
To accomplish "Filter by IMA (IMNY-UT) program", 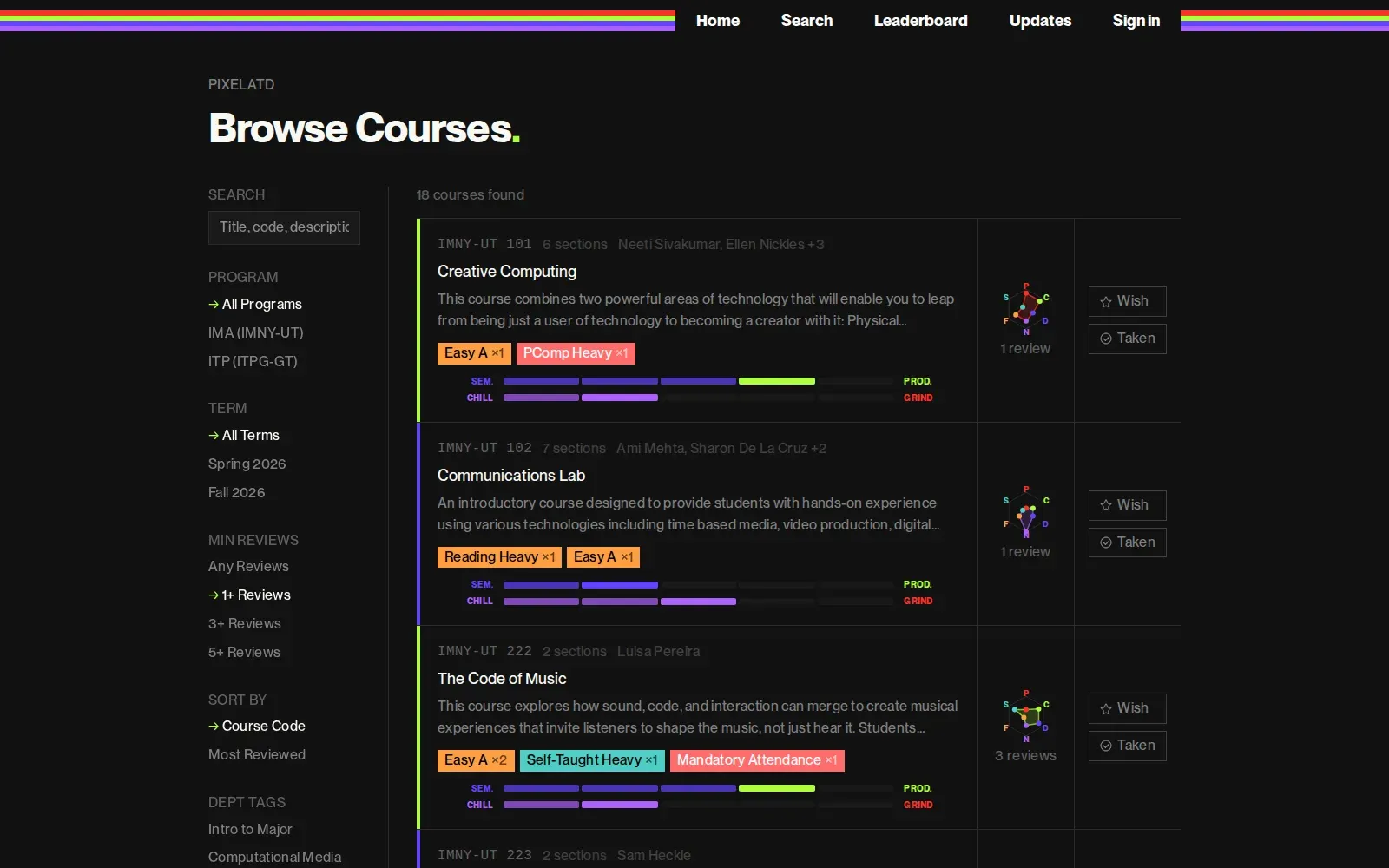I will [256, 332].
